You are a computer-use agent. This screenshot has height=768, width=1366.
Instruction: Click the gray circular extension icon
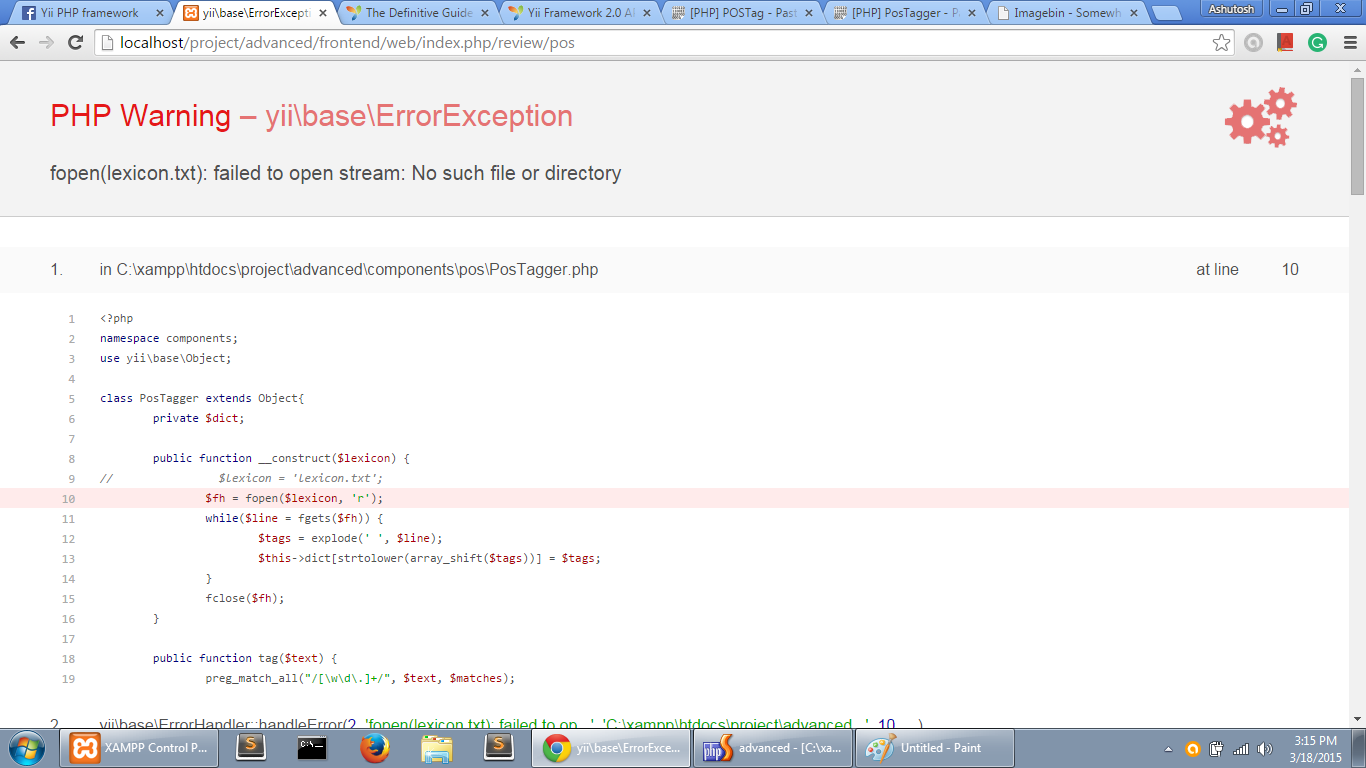point(1253,43)
